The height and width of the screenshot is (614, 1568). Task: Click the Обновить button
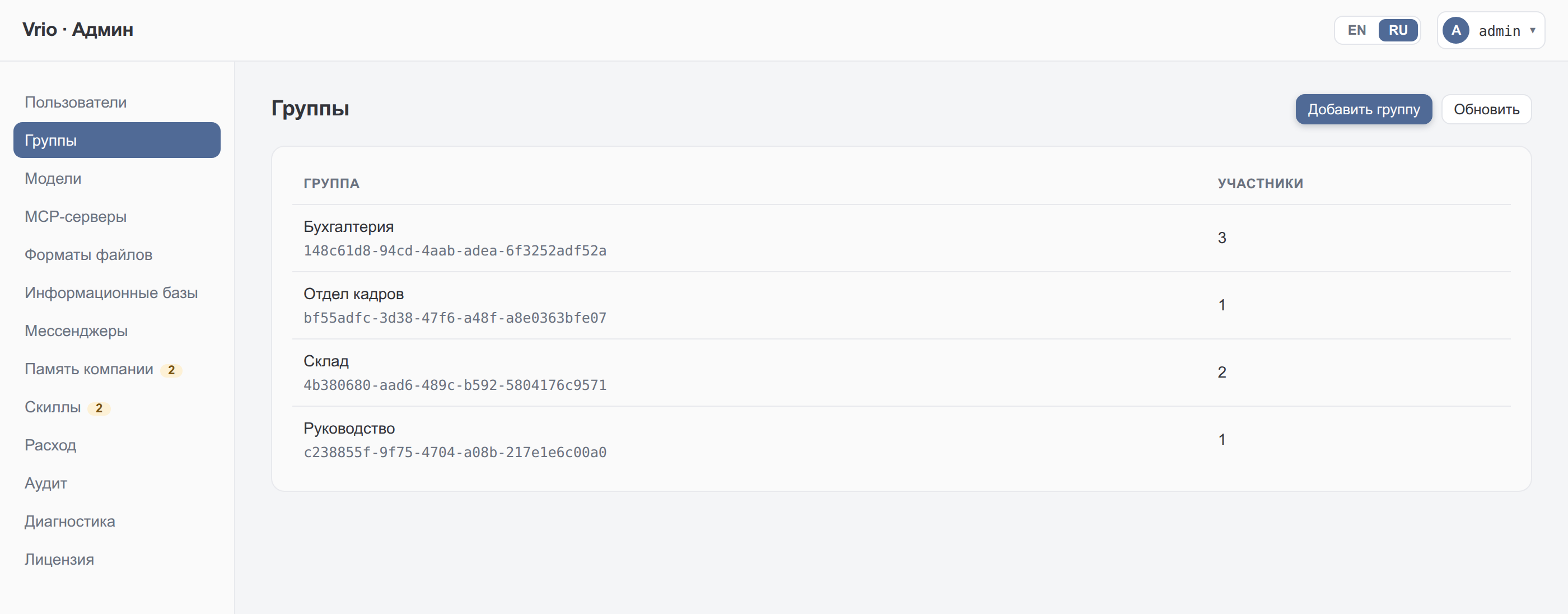tap(1486, 110)
